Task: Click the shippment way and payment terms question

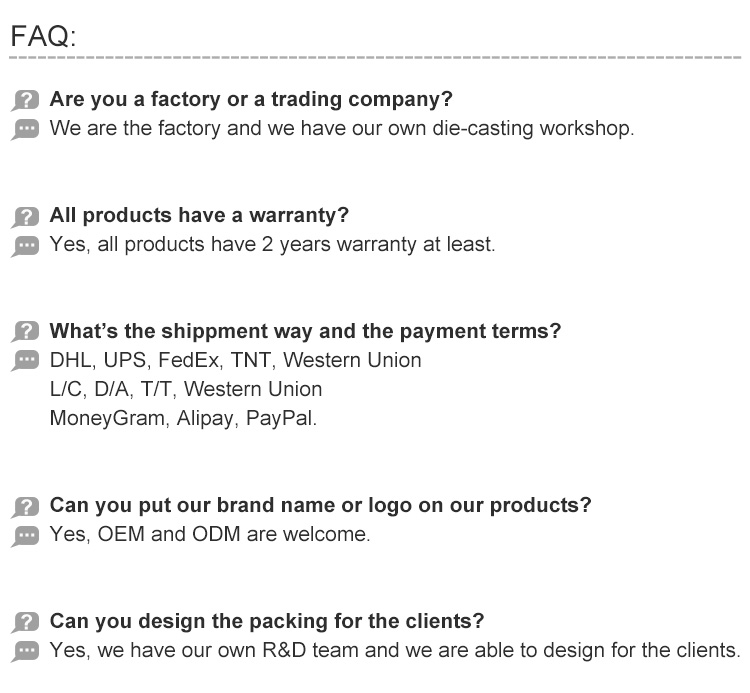Action: tap(305, 331)
